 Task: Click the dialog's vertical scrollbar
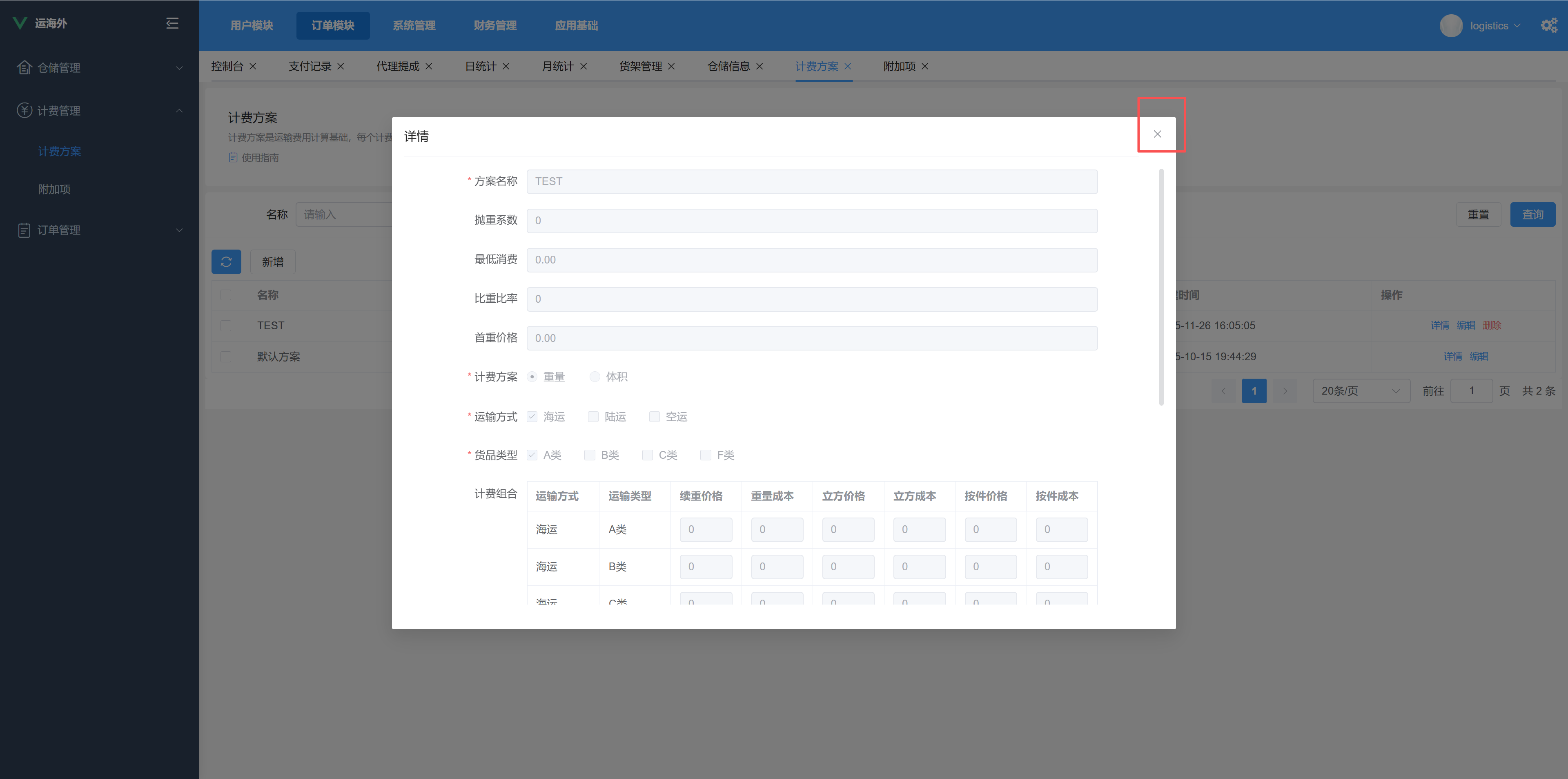pyautogui.click(x=1161, y=286)
